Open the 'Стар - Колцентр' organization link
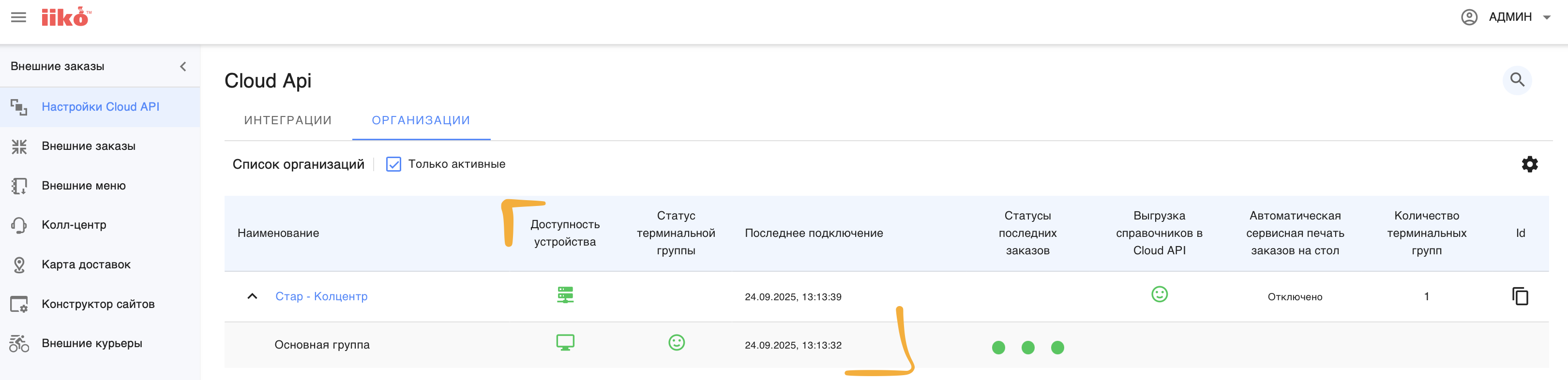Image resolution: width=1568 pixels, height=380 pixels. [x=321, y=296]
